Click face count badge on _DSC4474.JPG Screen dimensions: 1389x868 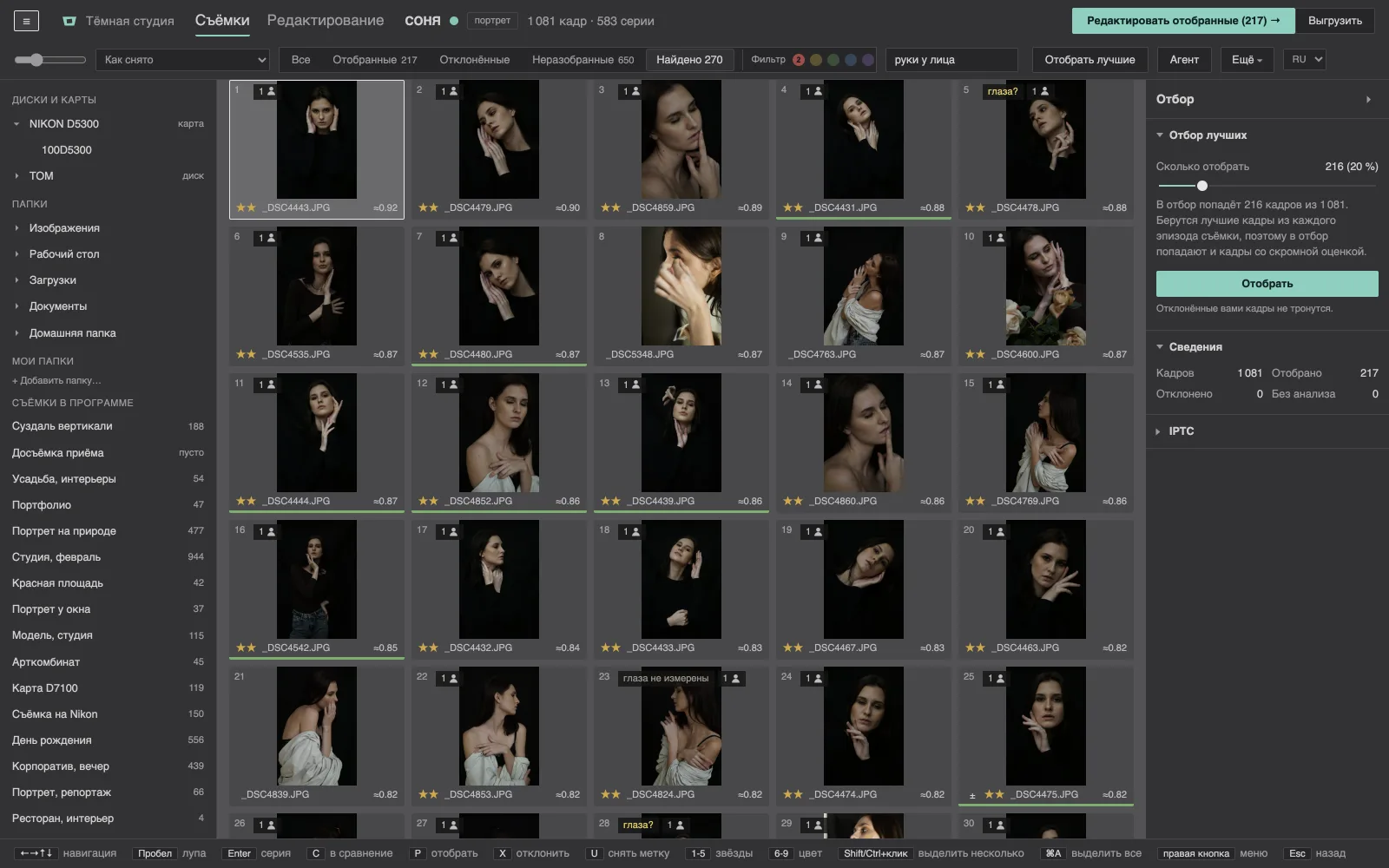point(813,678)
